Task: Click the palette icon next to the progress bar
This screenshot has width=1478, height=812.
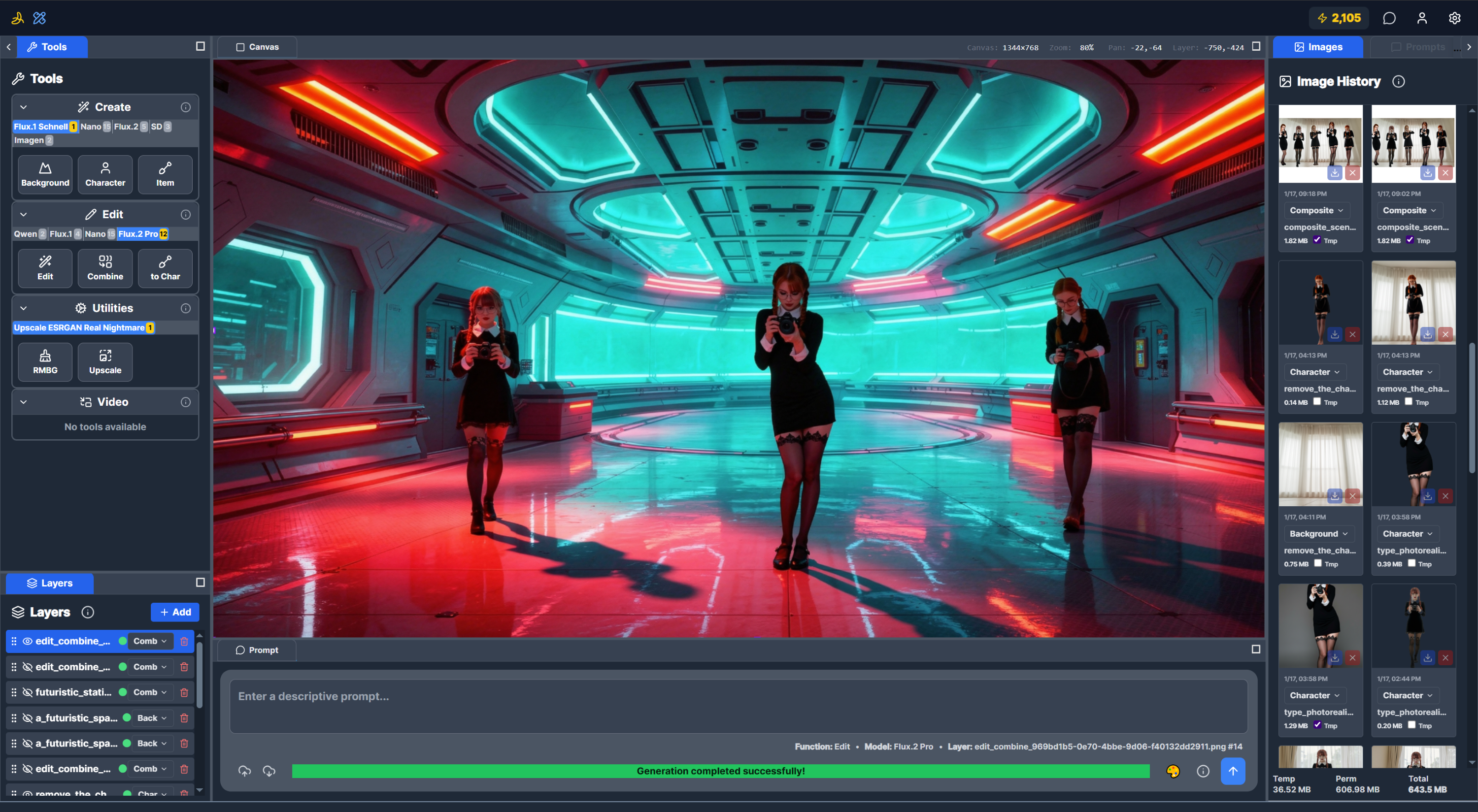Action: 1174,771
